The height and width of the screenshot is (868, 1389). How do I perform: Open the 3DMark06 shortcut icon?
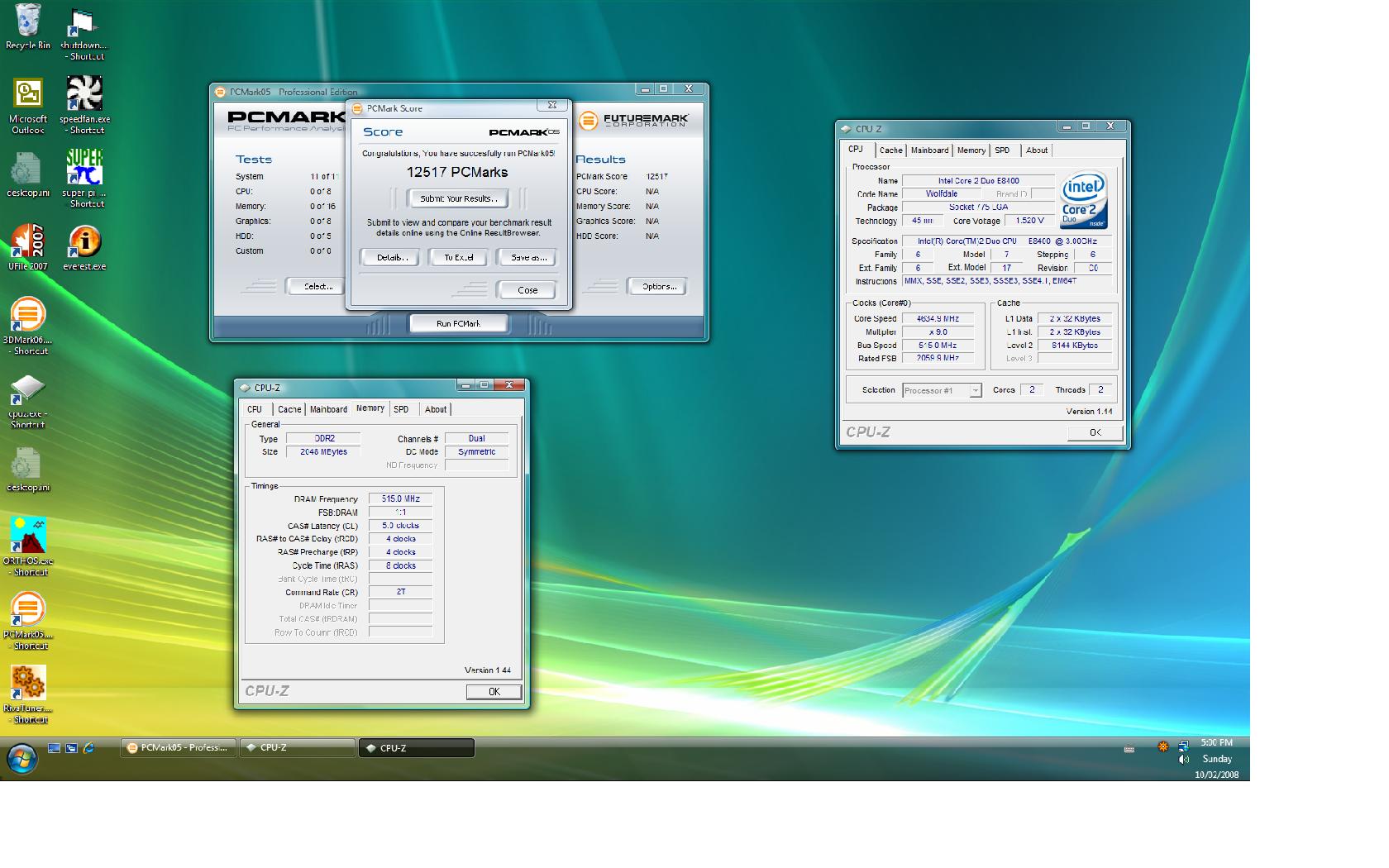[27, 326]
